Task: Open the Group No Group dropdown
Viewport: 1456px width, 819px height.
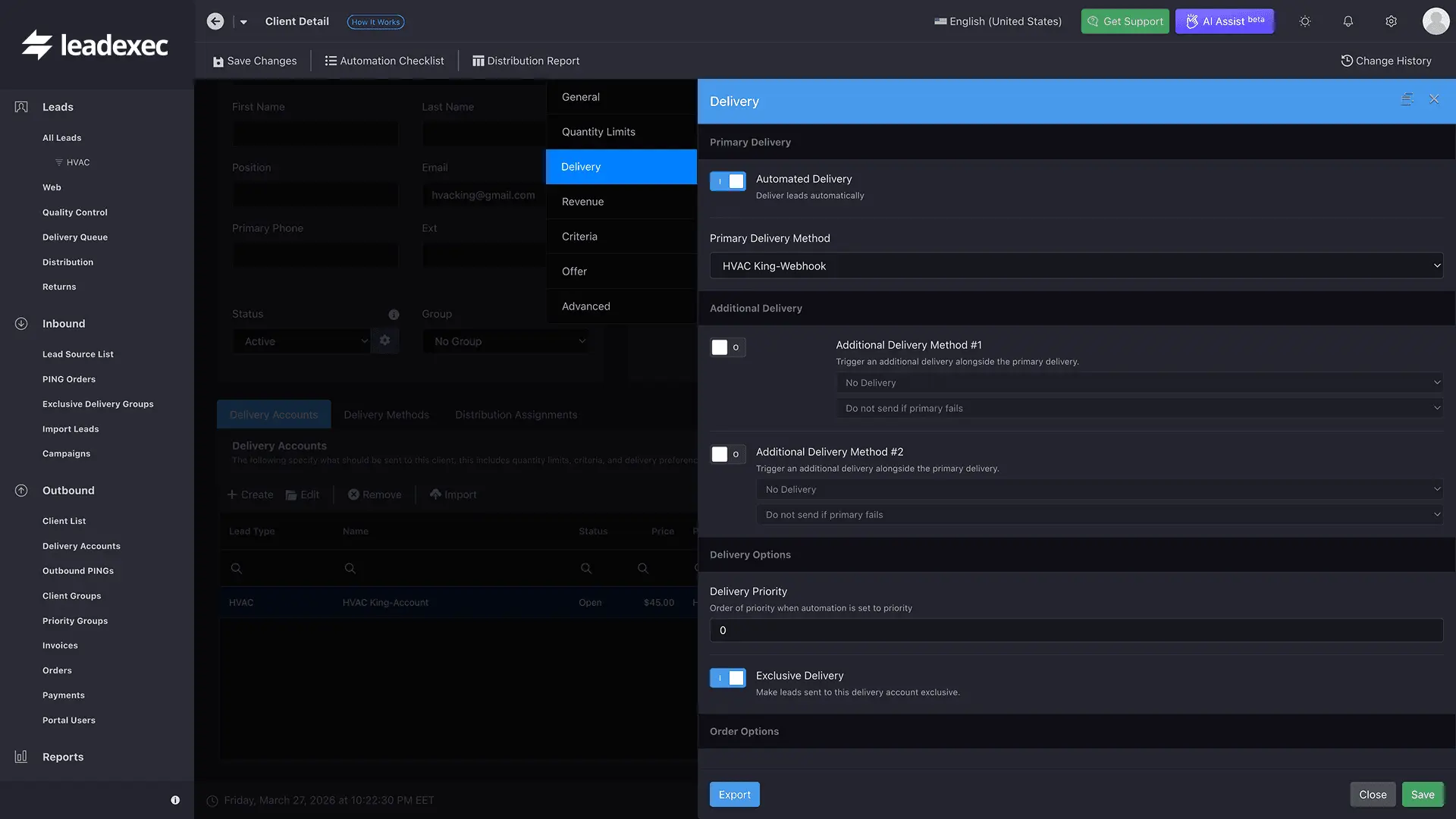Action: pos(506,341)
